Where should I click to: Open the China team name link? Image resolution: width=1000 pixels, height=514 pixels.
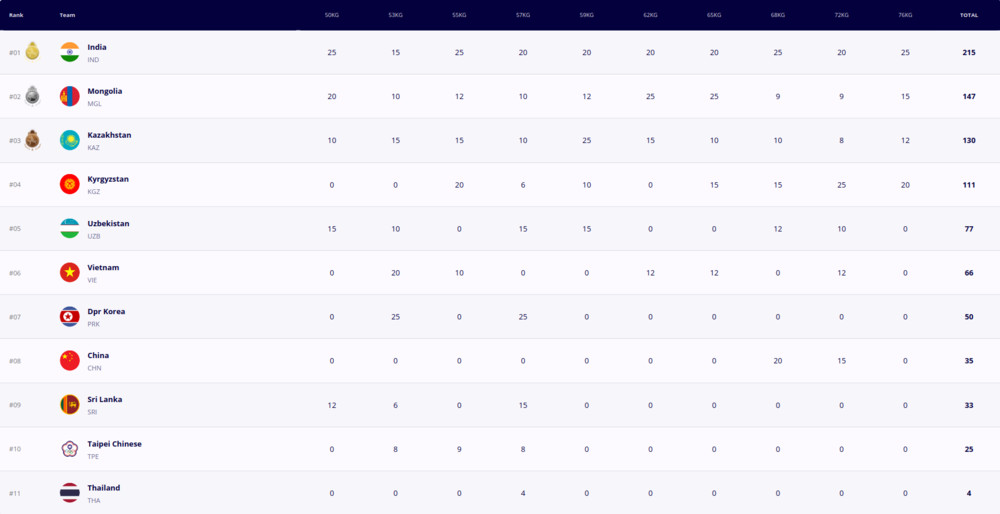point(98,356)
